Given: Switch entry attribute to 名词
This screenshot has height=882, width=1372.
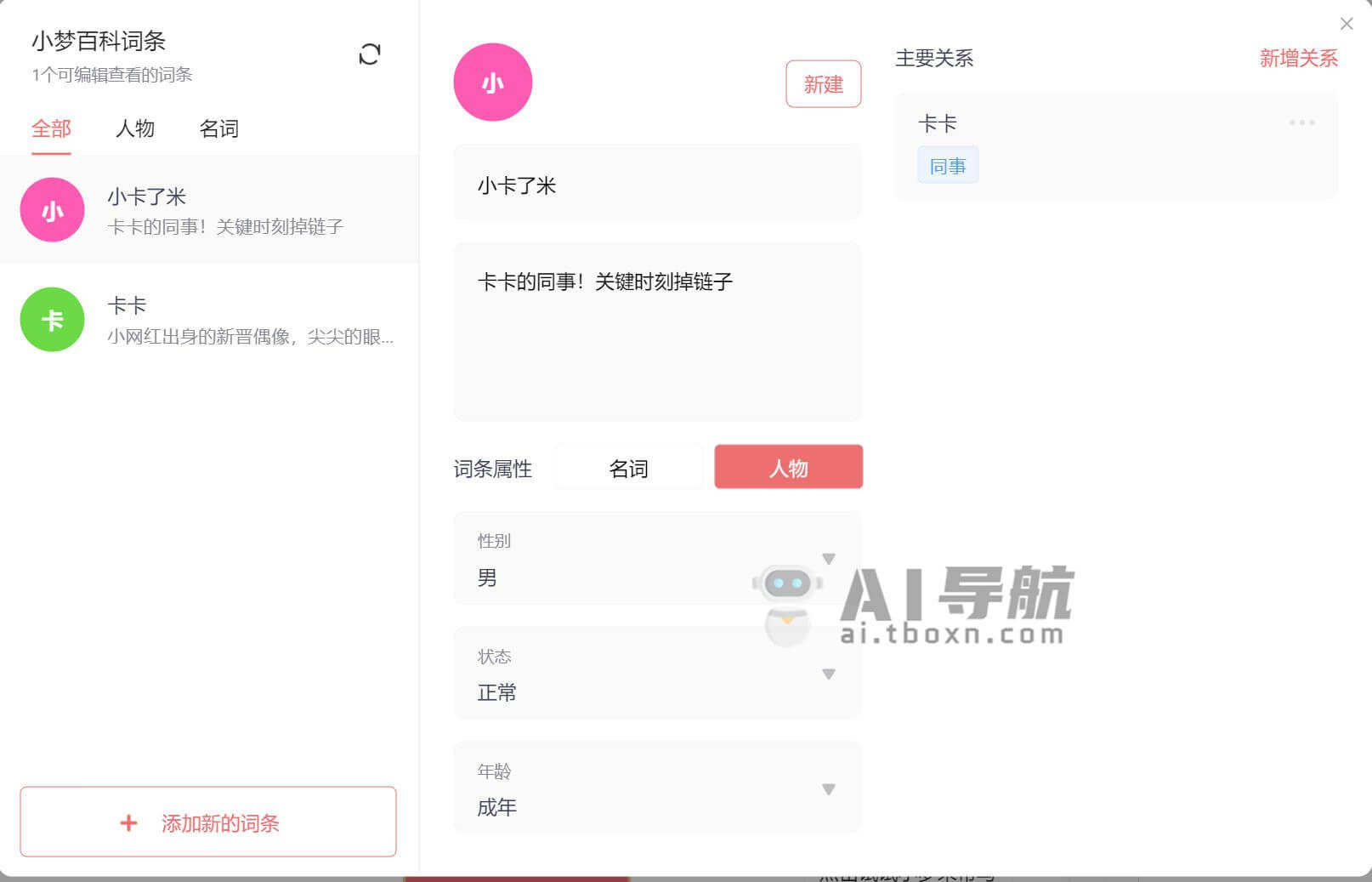Looking at the screenshot, I should click(628, 467).
